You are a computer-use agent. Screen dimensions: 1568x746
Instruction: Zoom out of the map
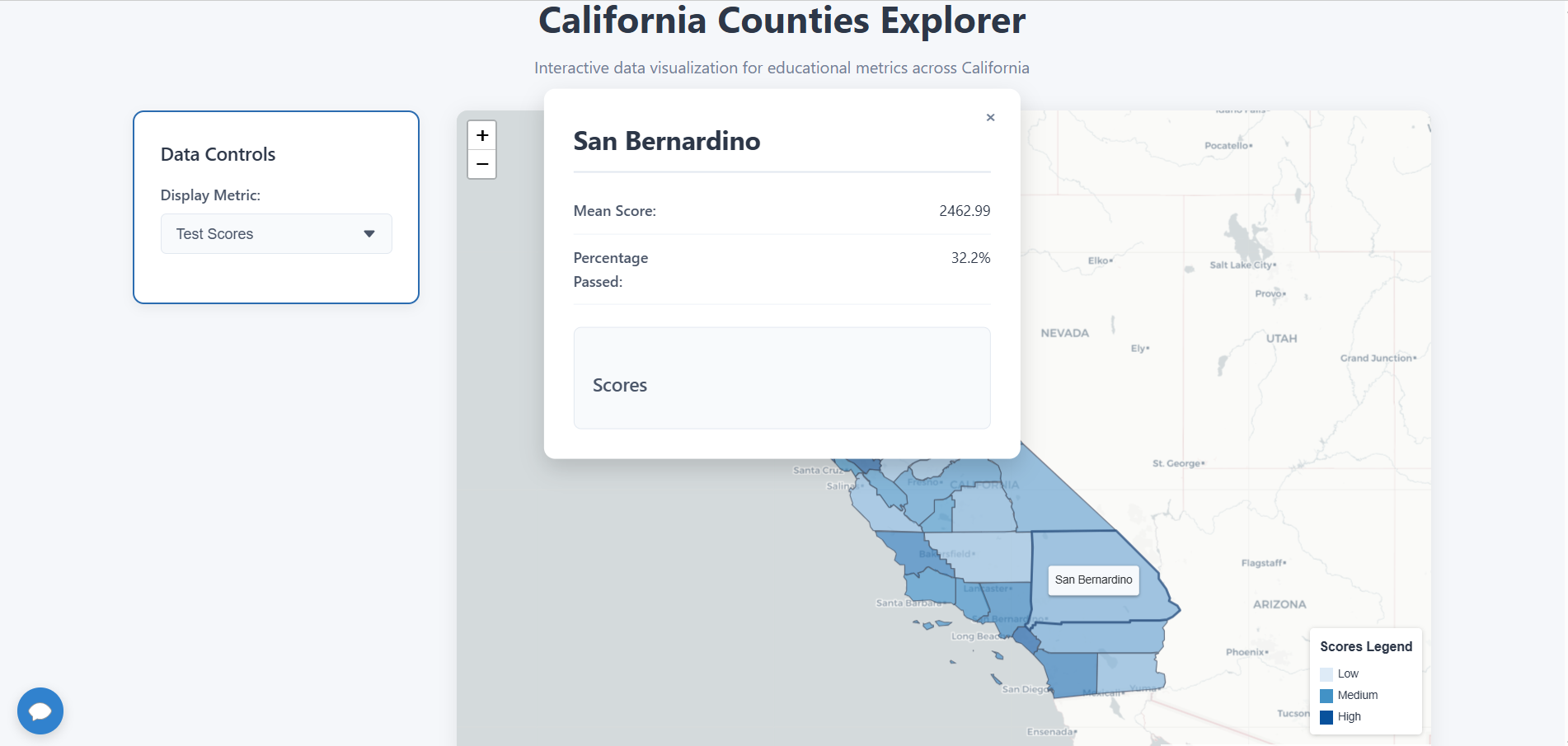(x=482, y=164)
